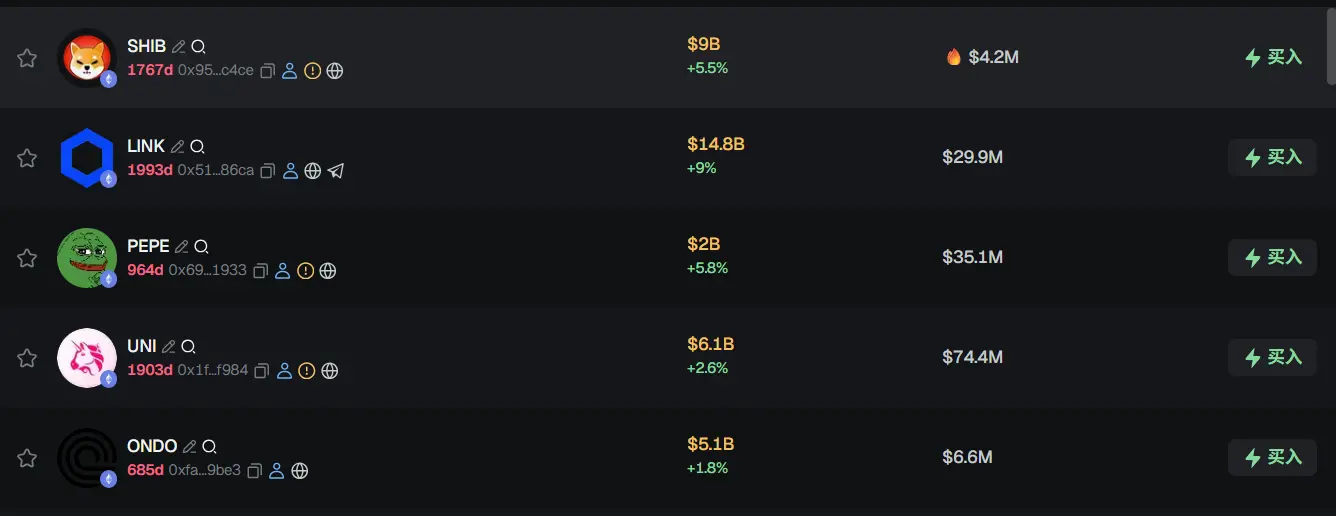The image size is (1336, 516).
Task: Copy the UNI contract address
Action: [262, 371]
